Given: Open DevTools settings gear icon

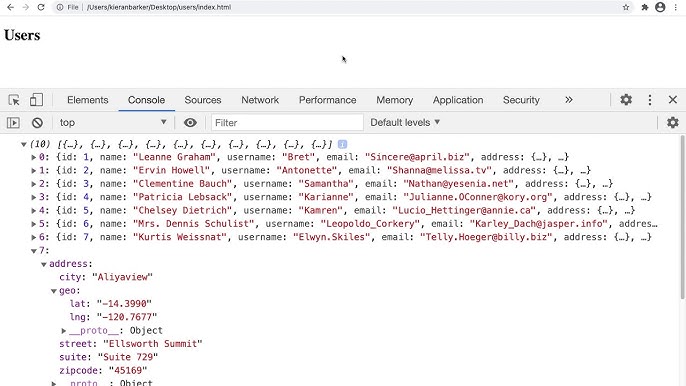Looking at the screenshot, I should (x=626, y=100).
